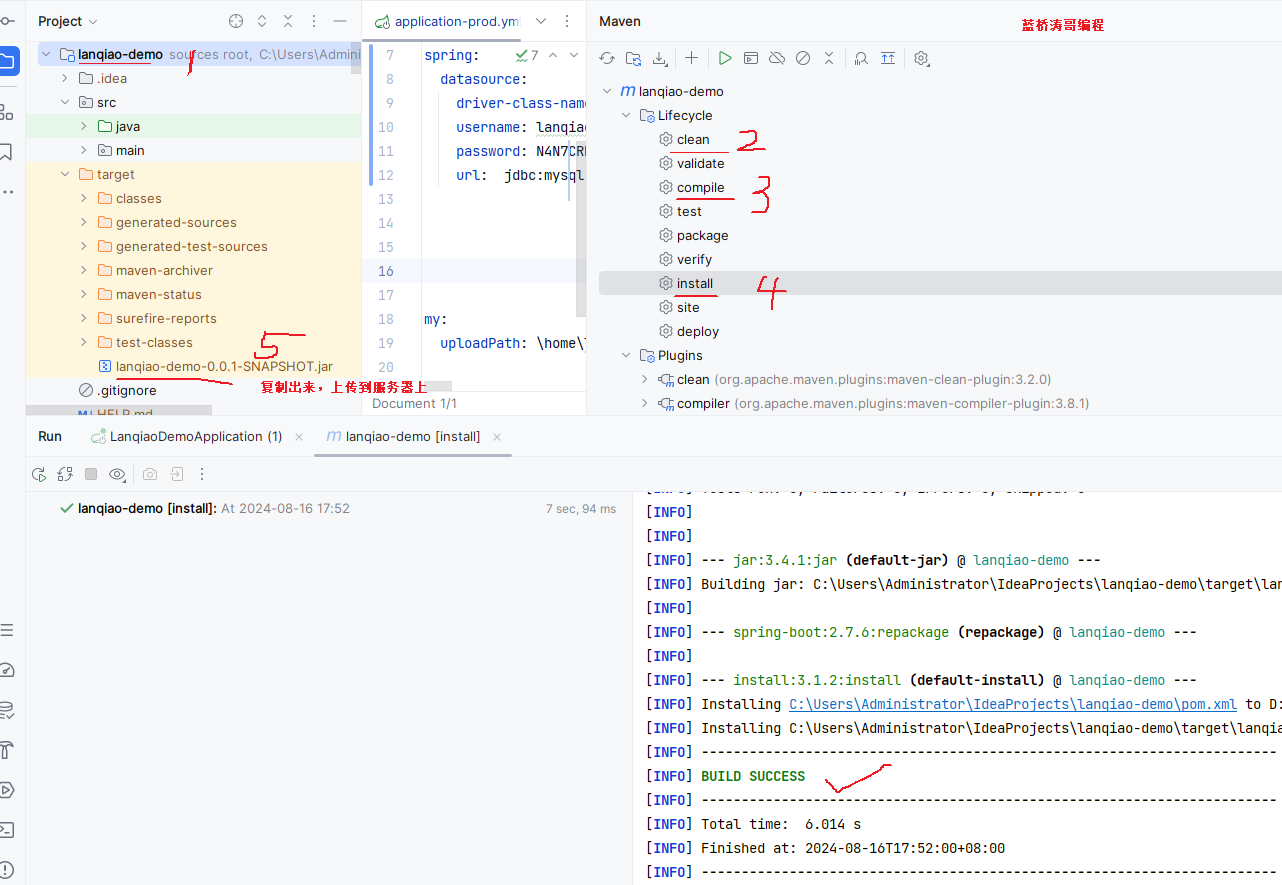This screenshot has height=885, width=1282.
Task: Hide the Project tool window
Action: coord(339,21)
